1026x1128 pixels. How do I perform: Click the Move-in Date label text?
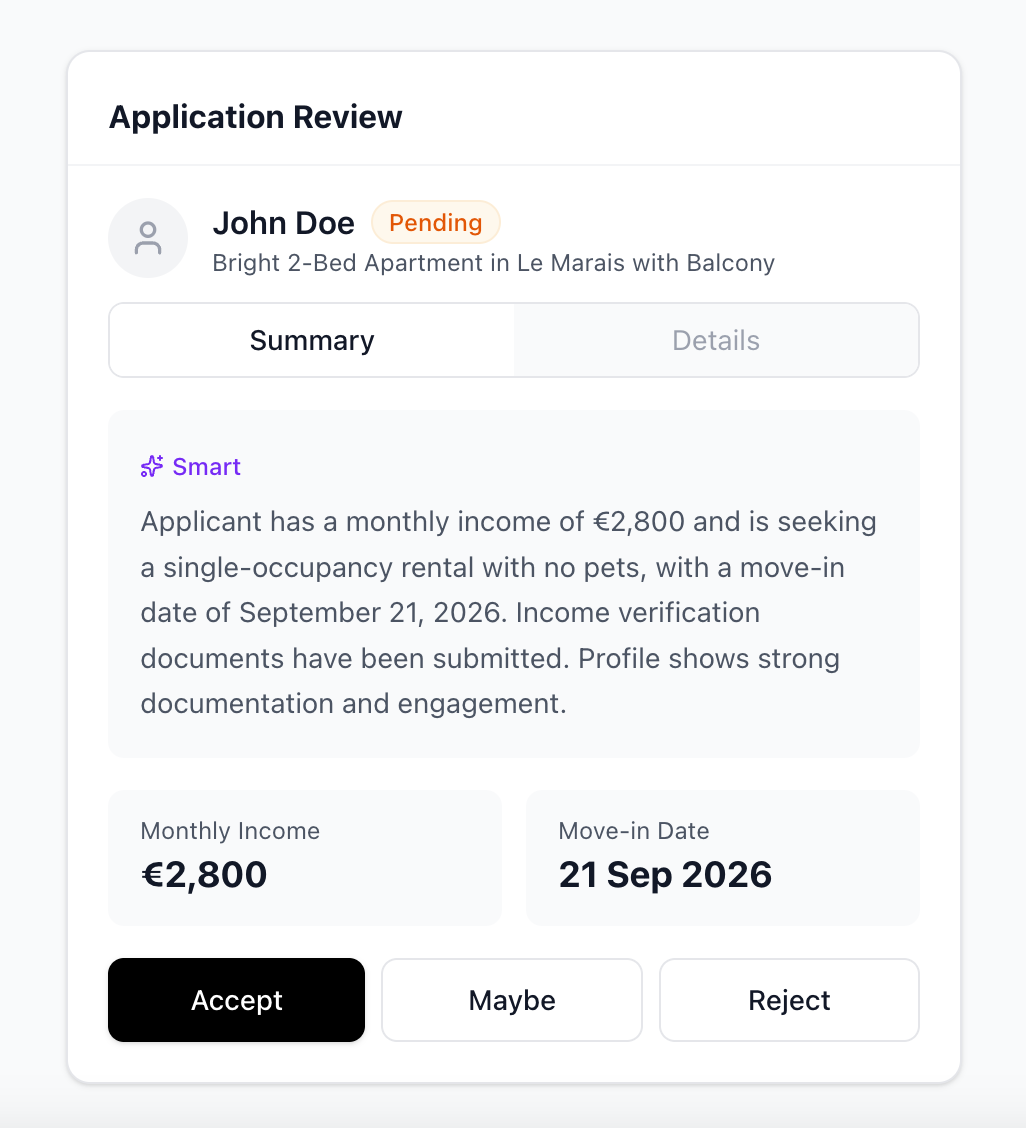633,831
